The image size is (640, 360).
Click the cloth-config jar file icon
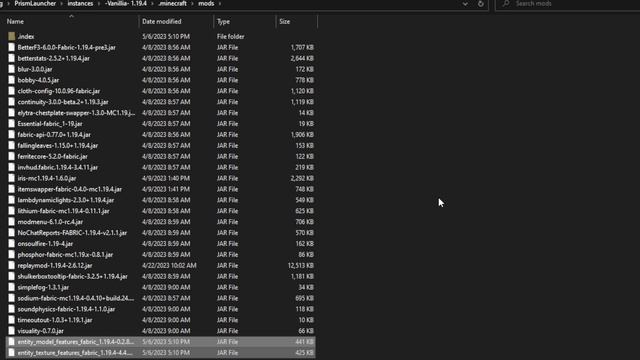click(11, 91)
